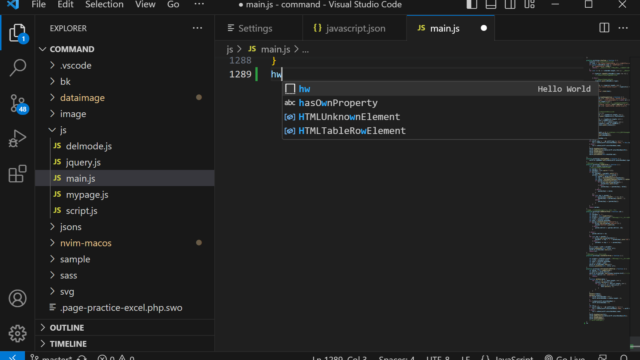Open the Edit menu

point(65,4)
